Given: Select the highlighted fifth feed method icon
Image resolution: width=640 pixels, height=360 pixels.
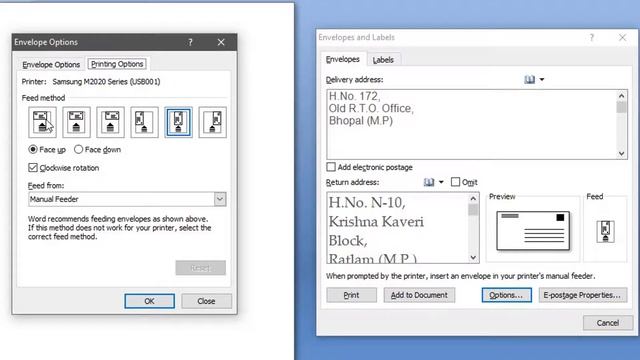Looking at the screenshot, I should (x=178, y=122).
